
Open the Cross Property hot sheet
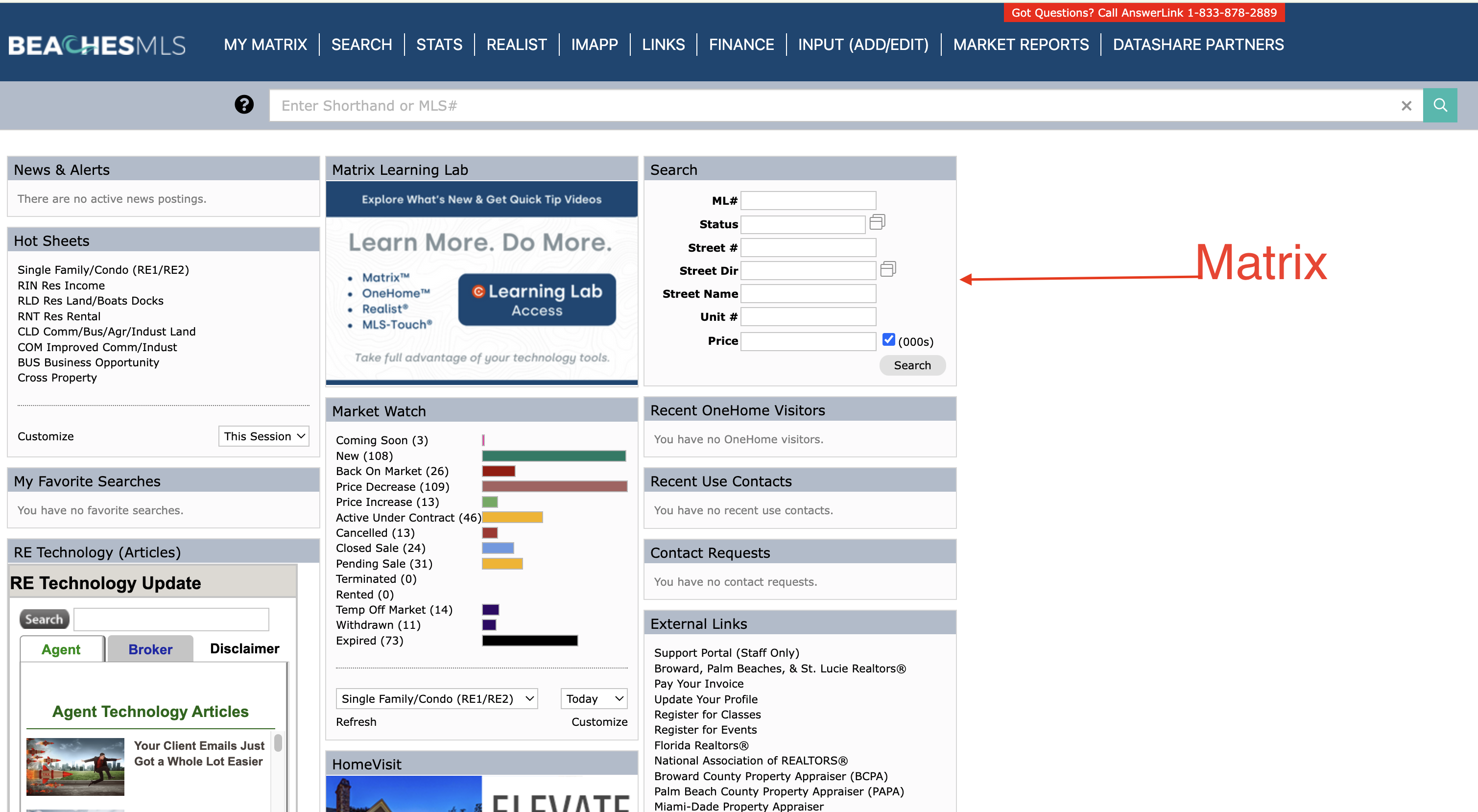pyautogui.click(x=57, y=378)
